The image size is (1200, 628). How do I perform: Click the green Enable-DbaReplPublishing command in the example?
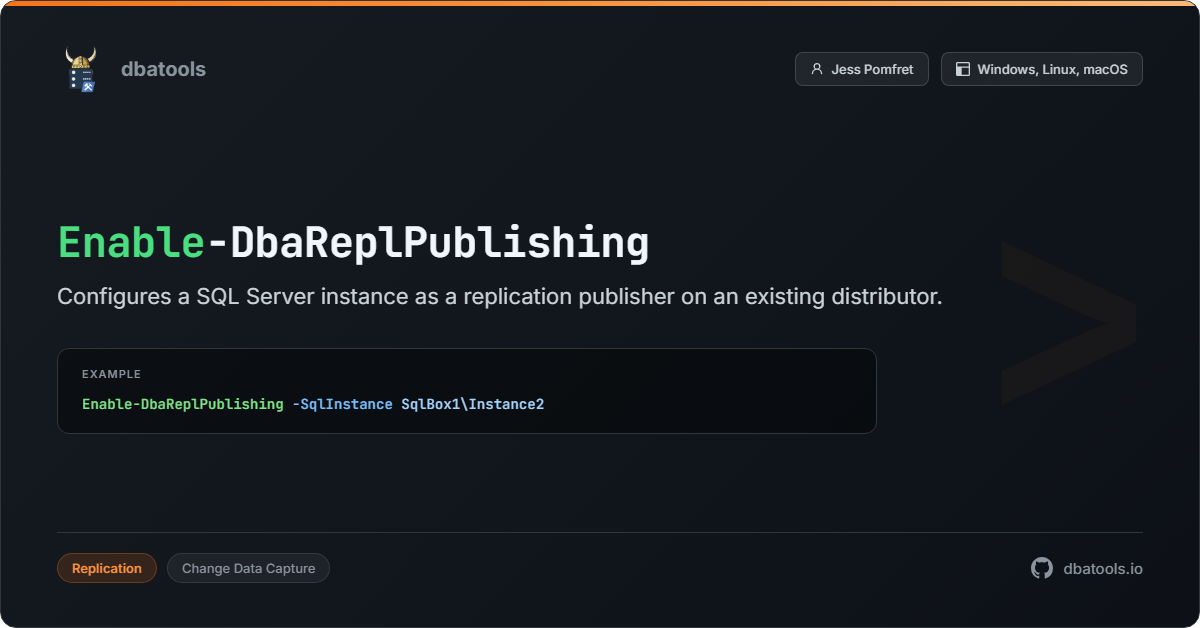[x=183, y=404]
